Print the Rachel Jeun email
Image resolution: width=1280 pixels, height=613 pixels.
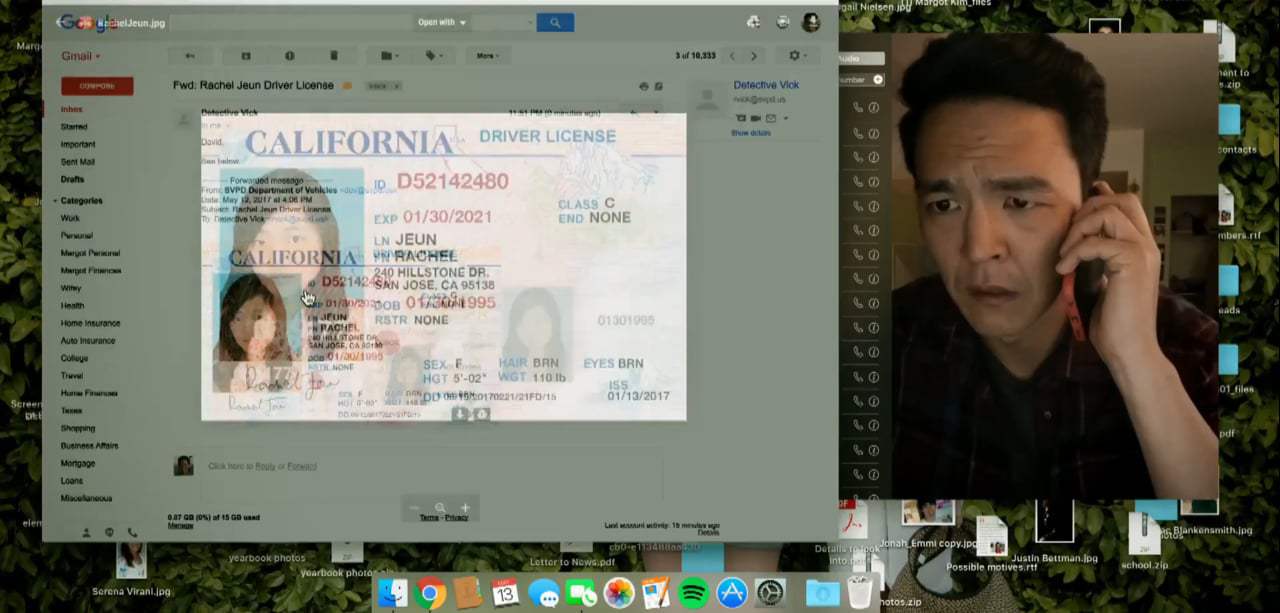[643, 86]
